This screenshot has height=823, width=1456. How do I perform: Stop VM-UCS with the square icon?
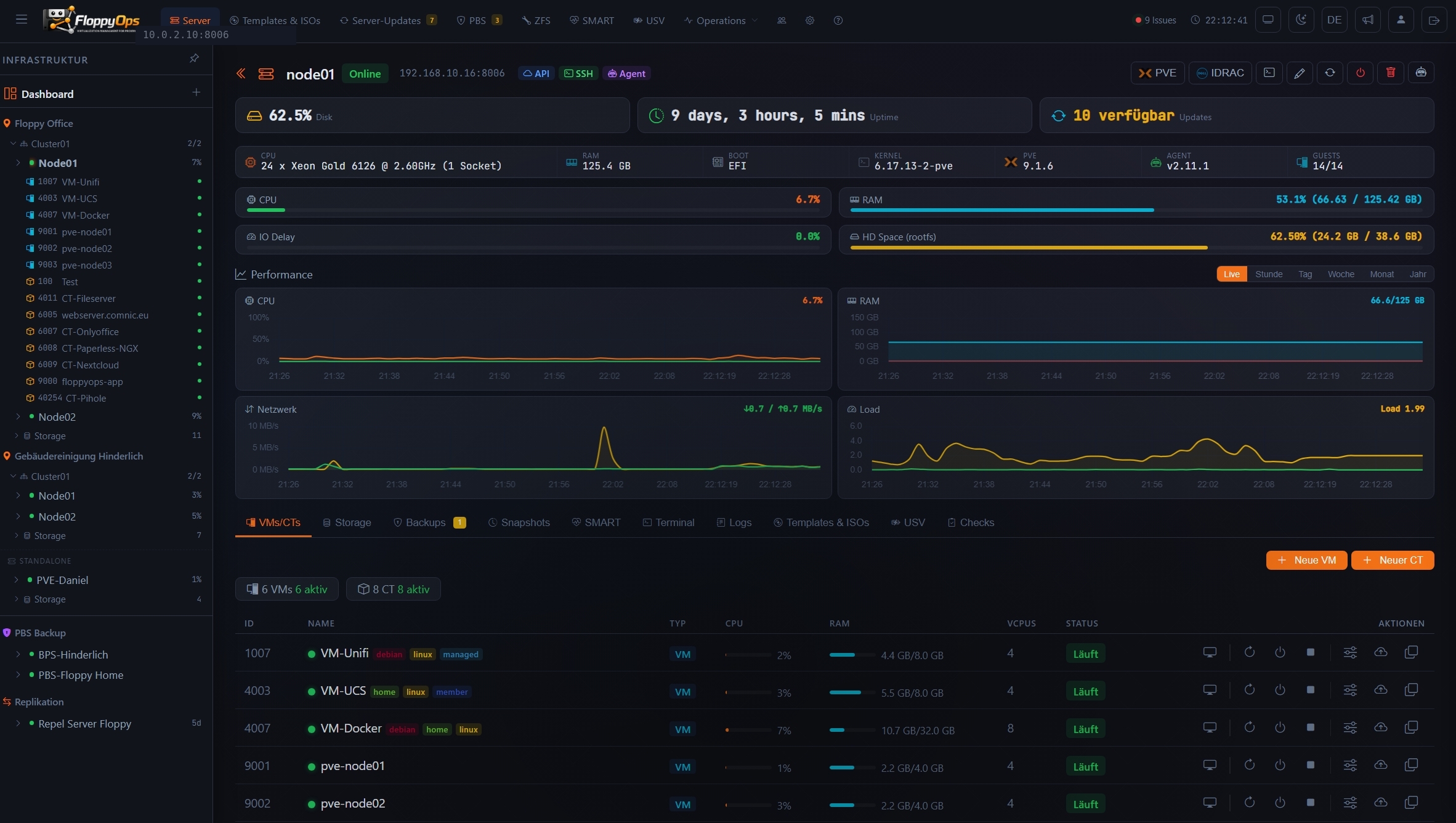click(x=1310, y=690)
